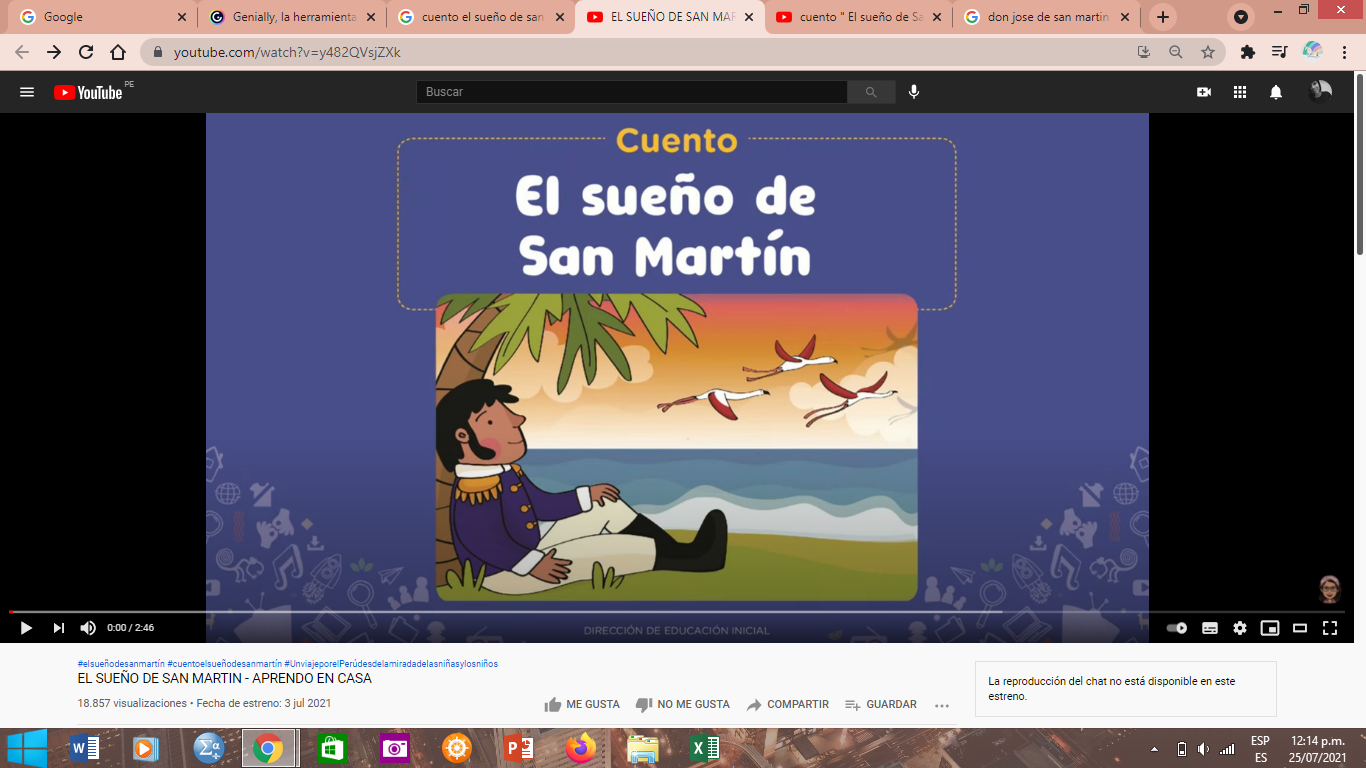Enter theater mode
Viewport: 1366px width, 768px height.
[x=1301, y=628]
